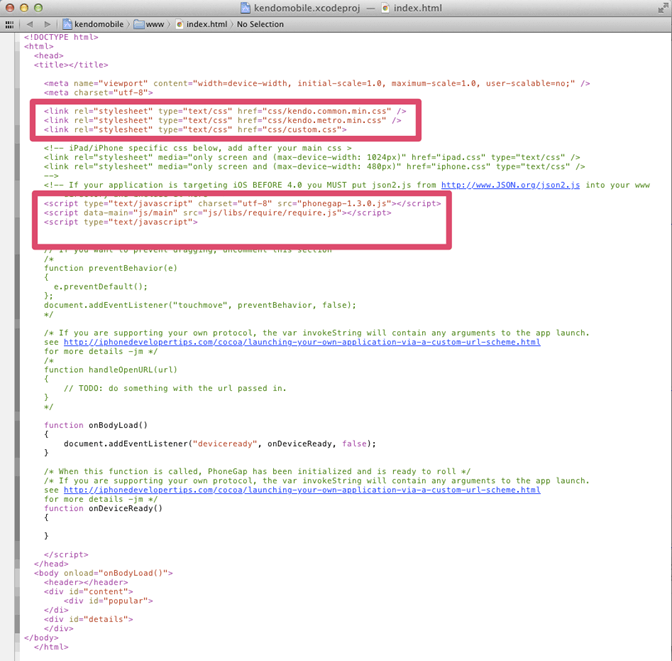The image size is (672, 661).
Task: Go back with the left arrow
Action: pos(30,24)
